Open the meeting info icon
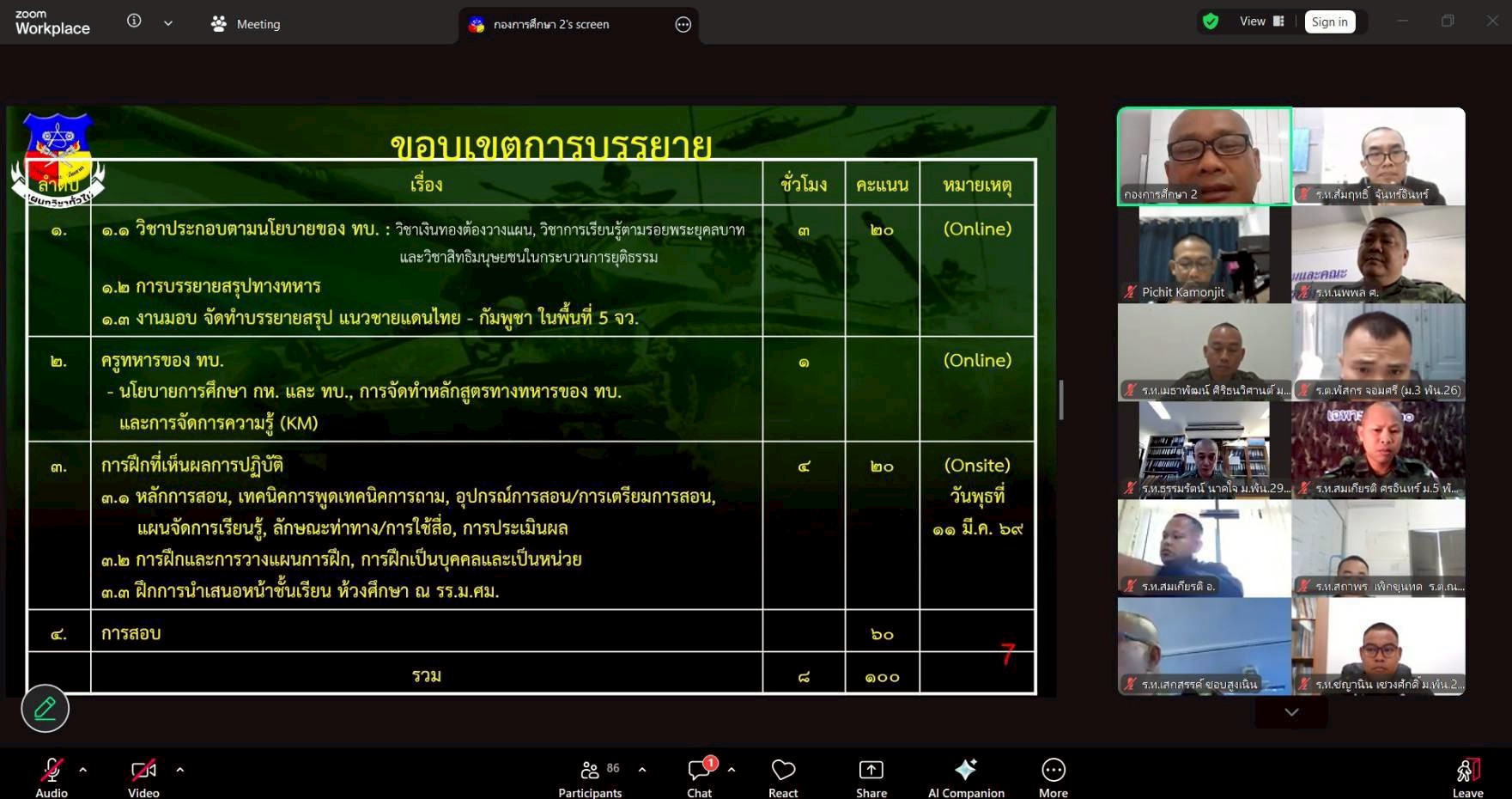1512x799 pixels. tap(134, 21)
